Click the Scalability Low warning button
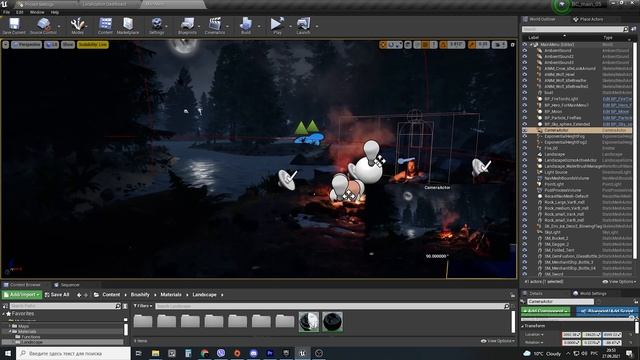The image size is (640, 360). (93, 44)
